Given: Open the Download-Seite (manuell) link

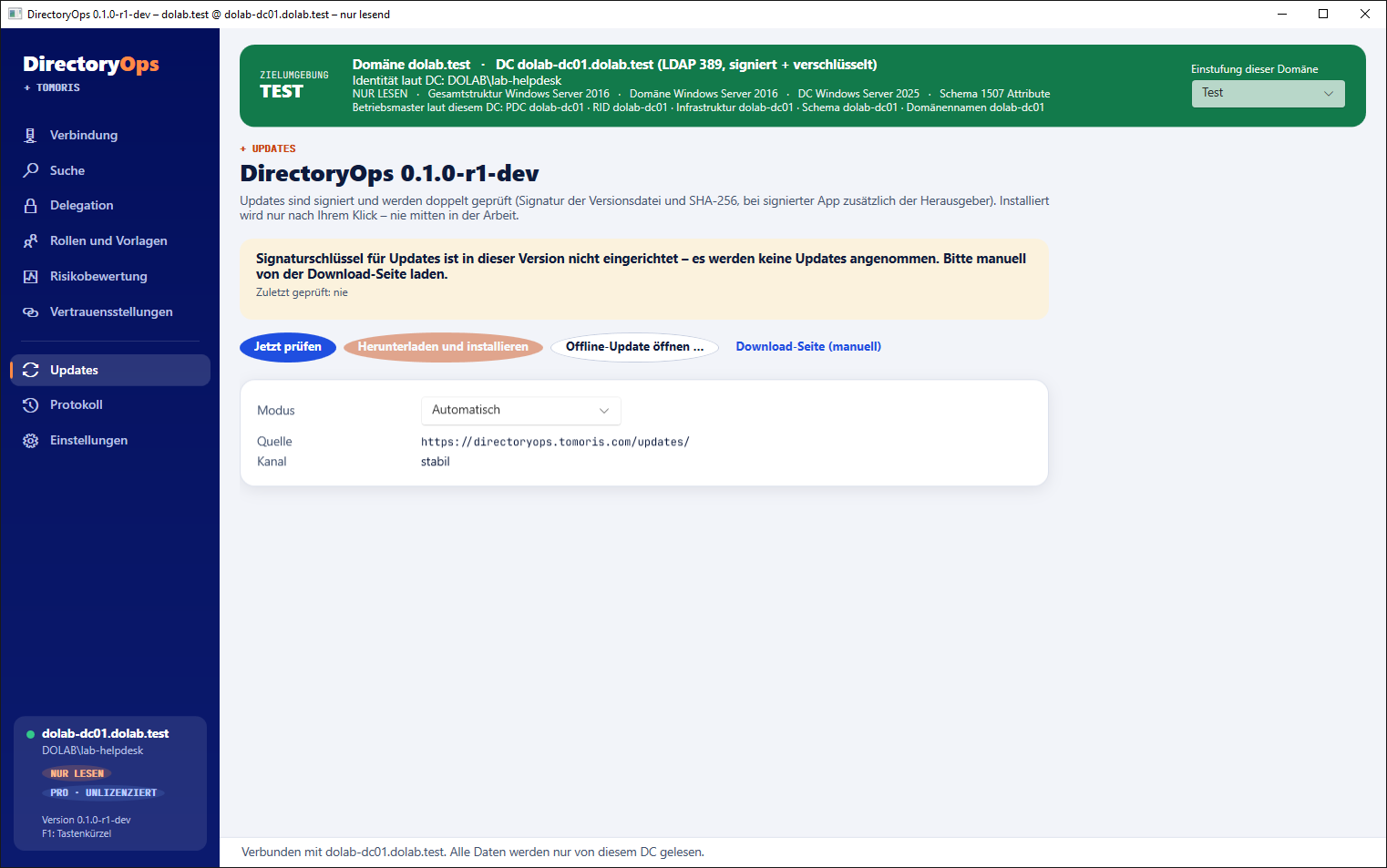Looking at the screenshot, I should click(x=808, y=347).
